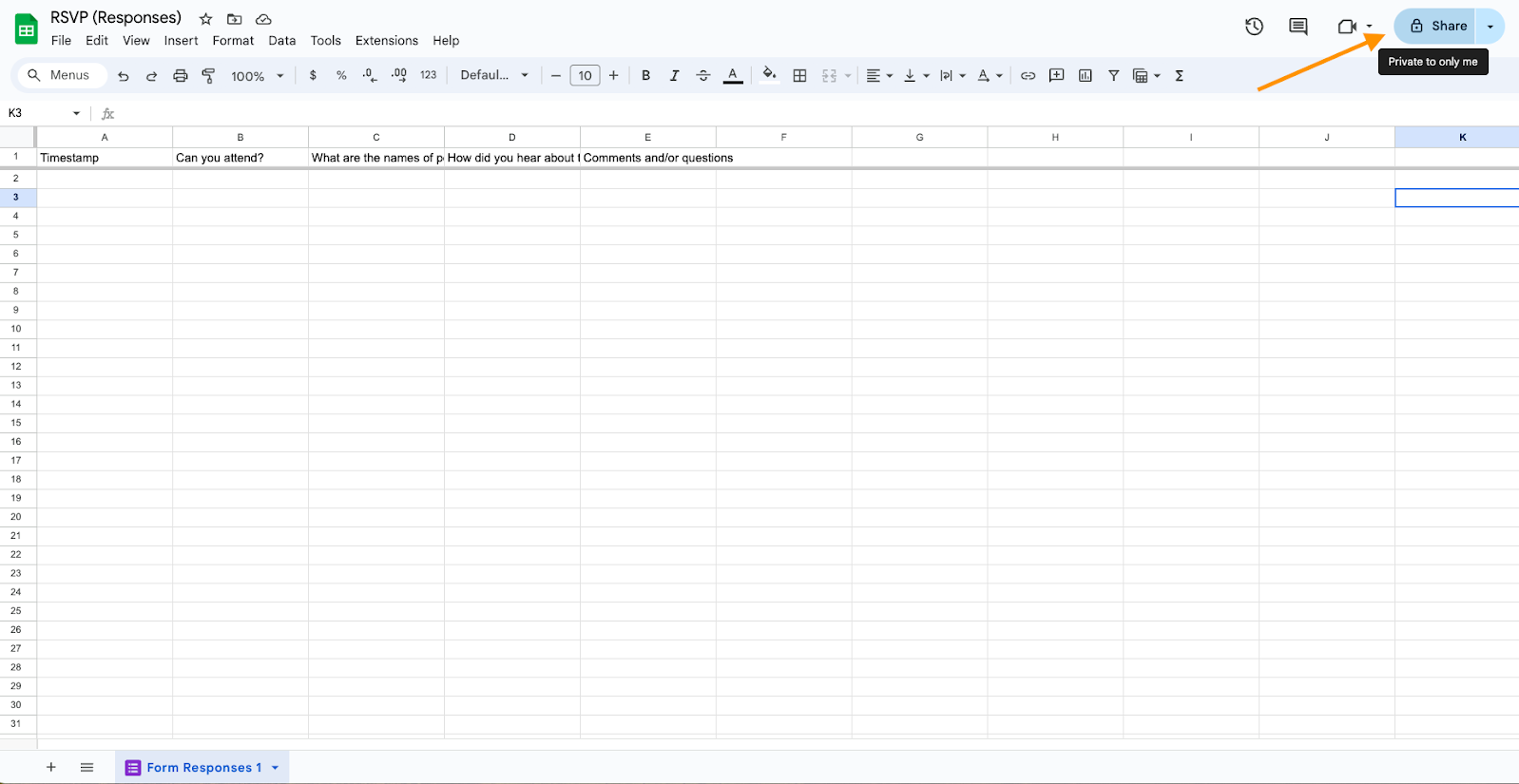Open version history clock icon

[1254, 27]
